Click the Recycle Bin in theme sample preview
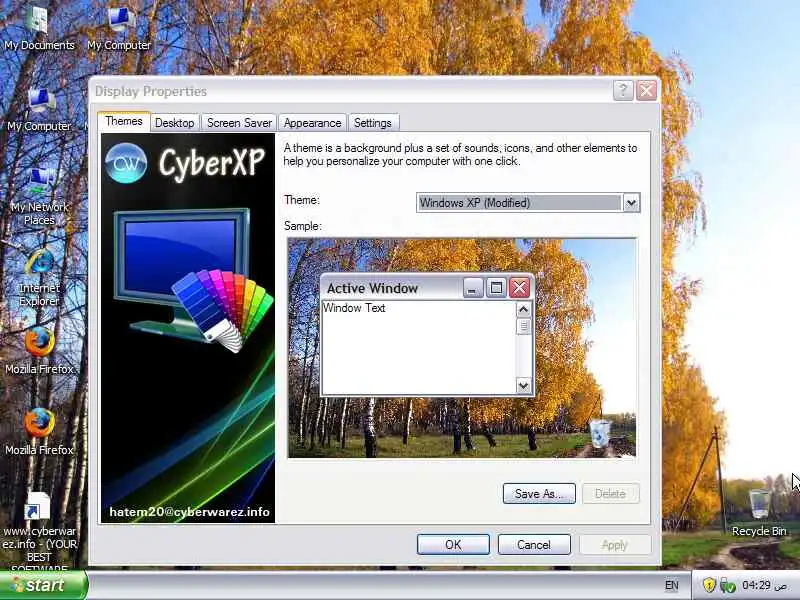 tap(600, 434)
